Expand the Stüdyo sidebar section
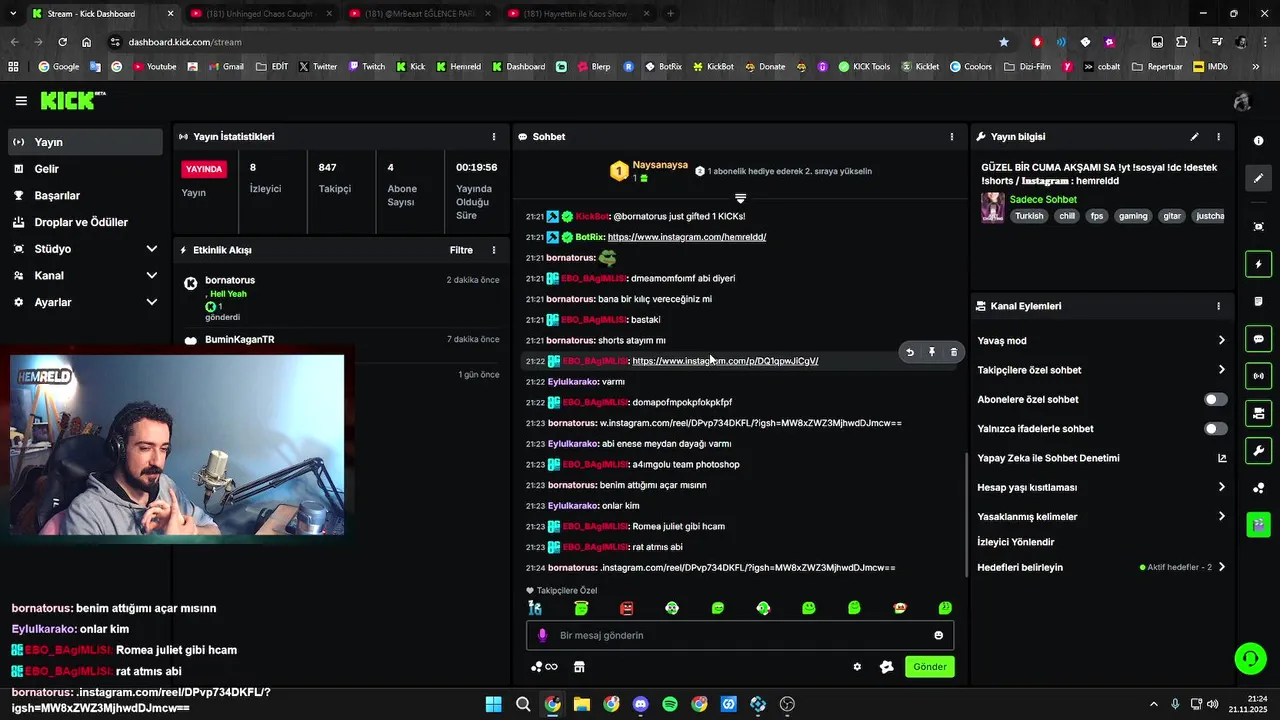This screenshot has width=1280, height=720. coord(151,249)
